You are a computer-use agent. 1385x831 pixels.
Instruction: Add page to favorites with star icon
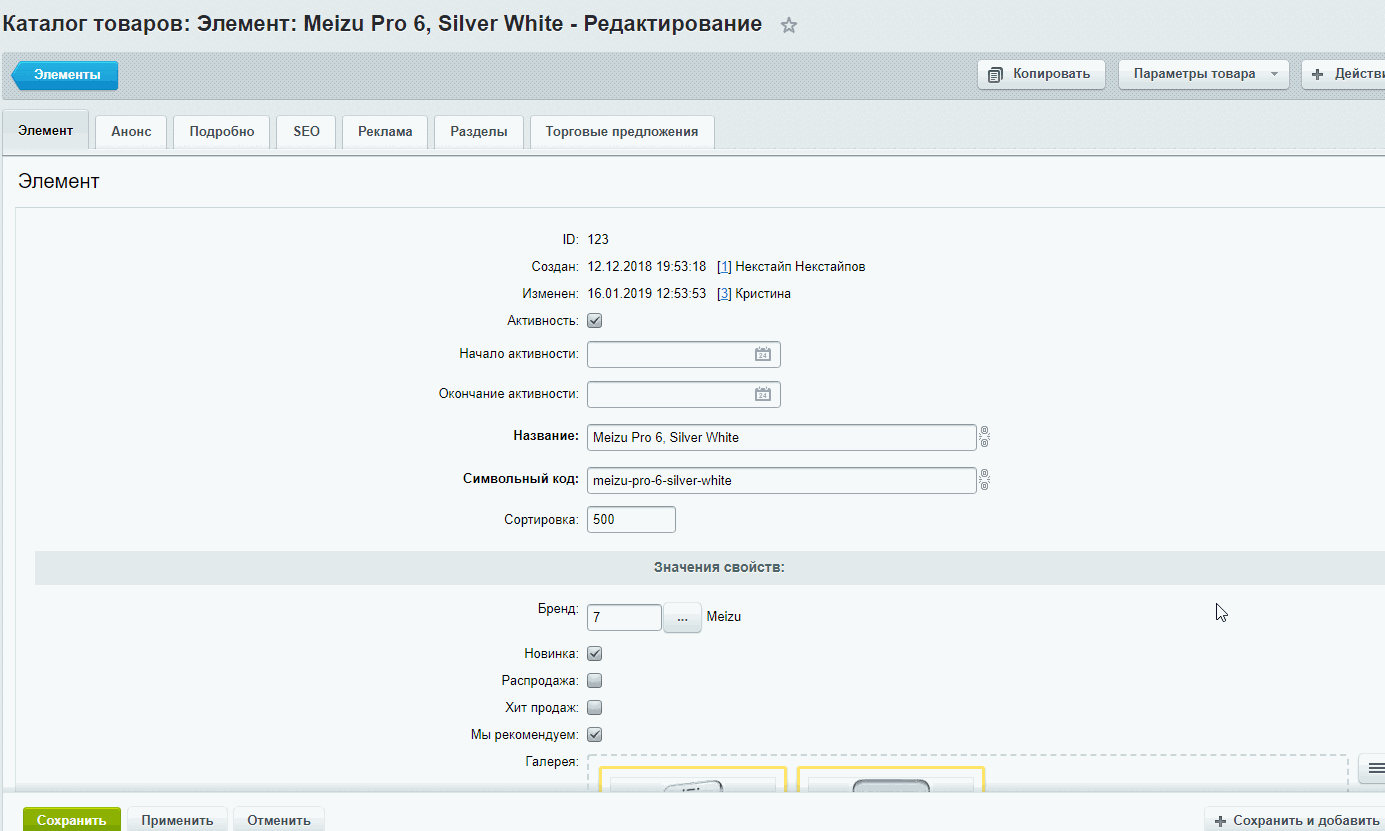click(789, 26)
